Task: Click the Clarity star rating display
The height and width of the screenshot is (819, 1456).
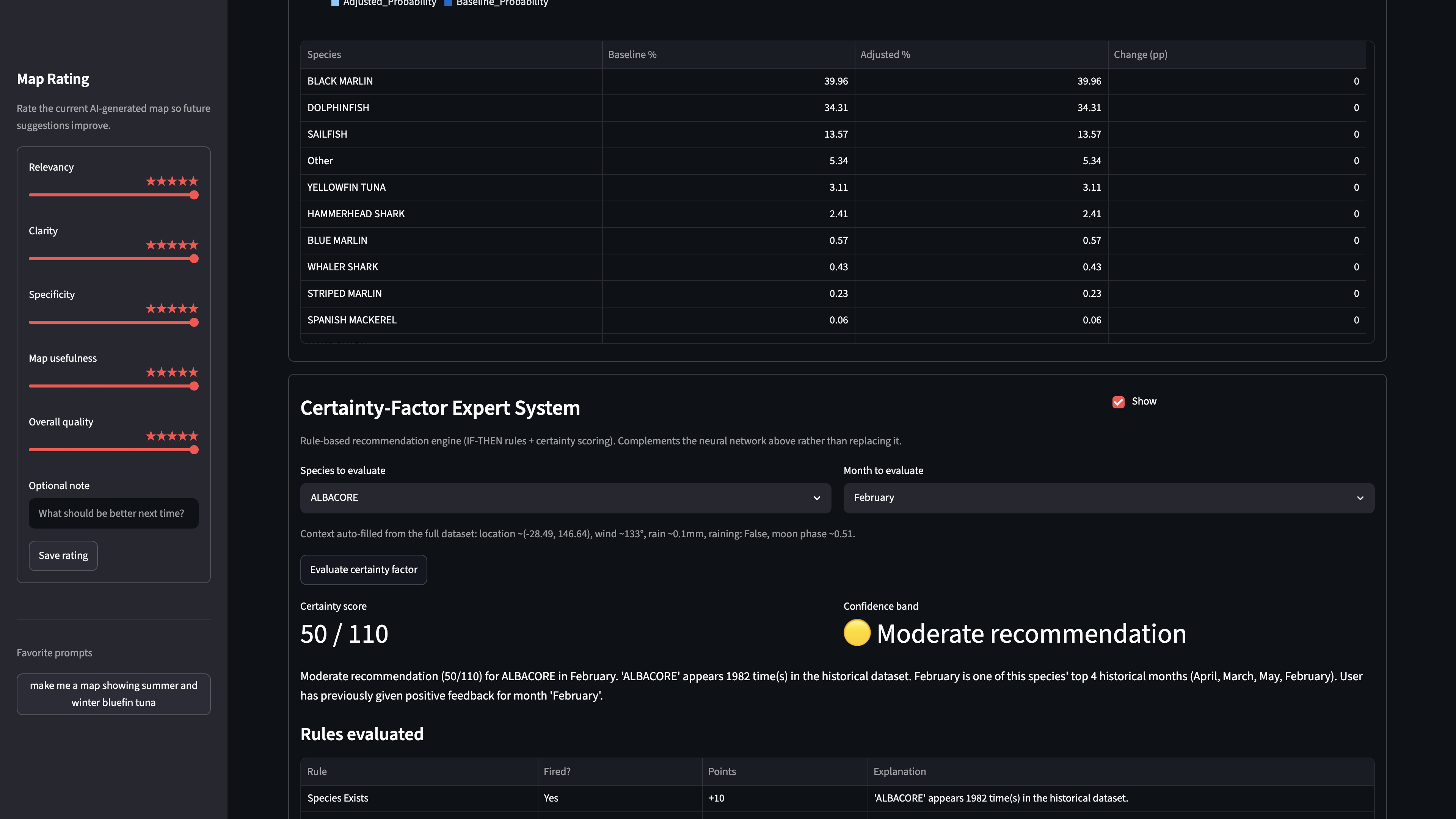Action: click(172, 245)
